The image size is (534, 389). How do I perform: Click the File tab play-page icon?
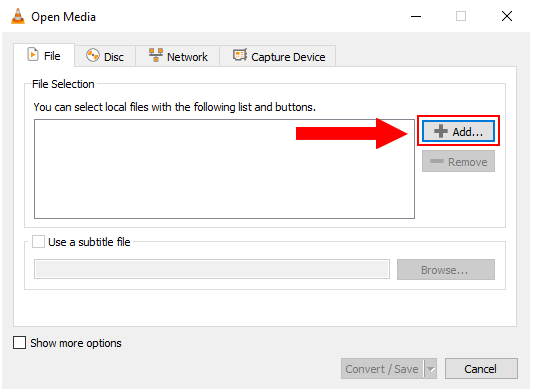[x=33, y=55]
